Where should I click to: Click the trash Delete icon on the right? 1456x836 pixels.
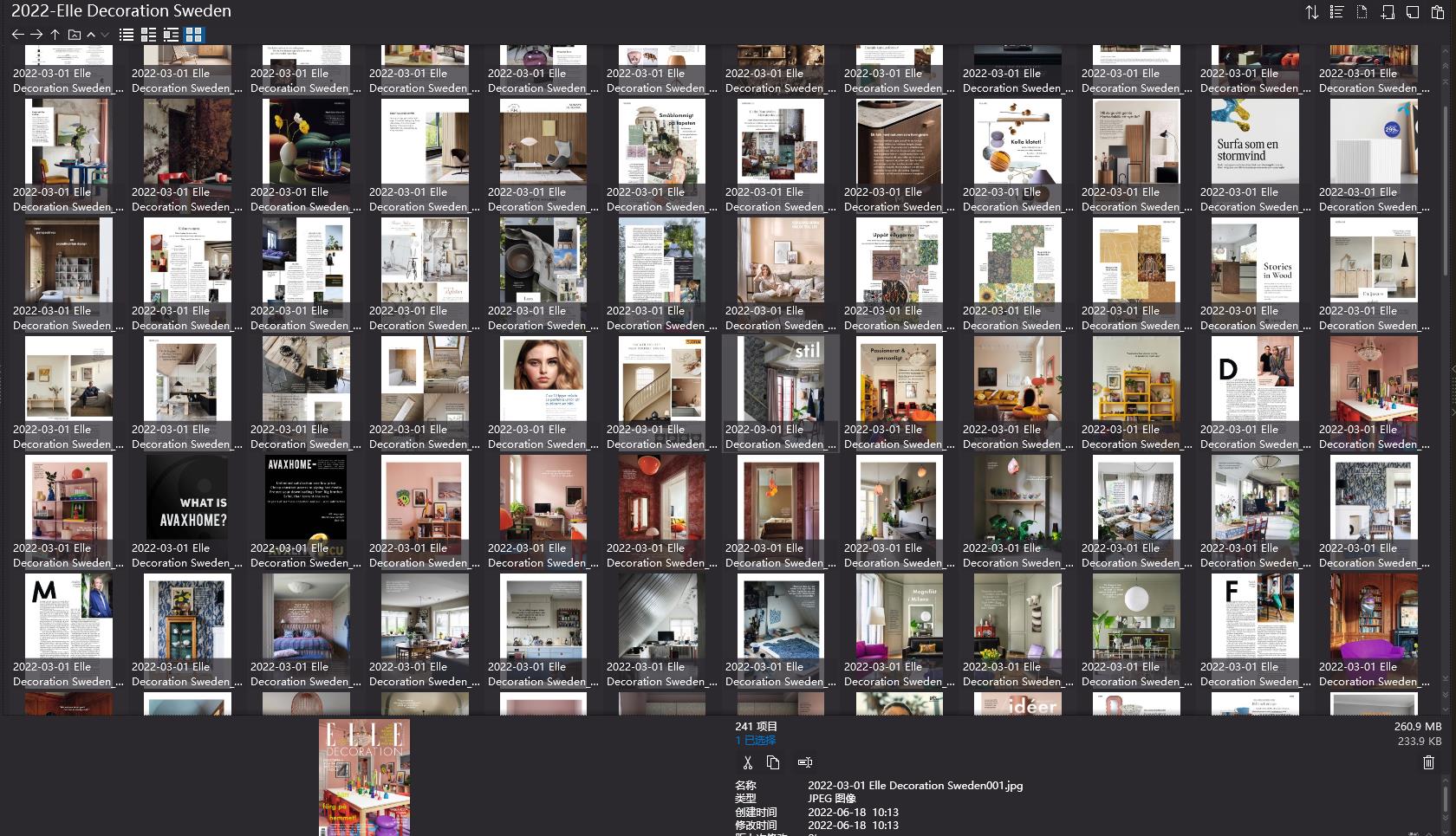click(x=1429, y=762)
